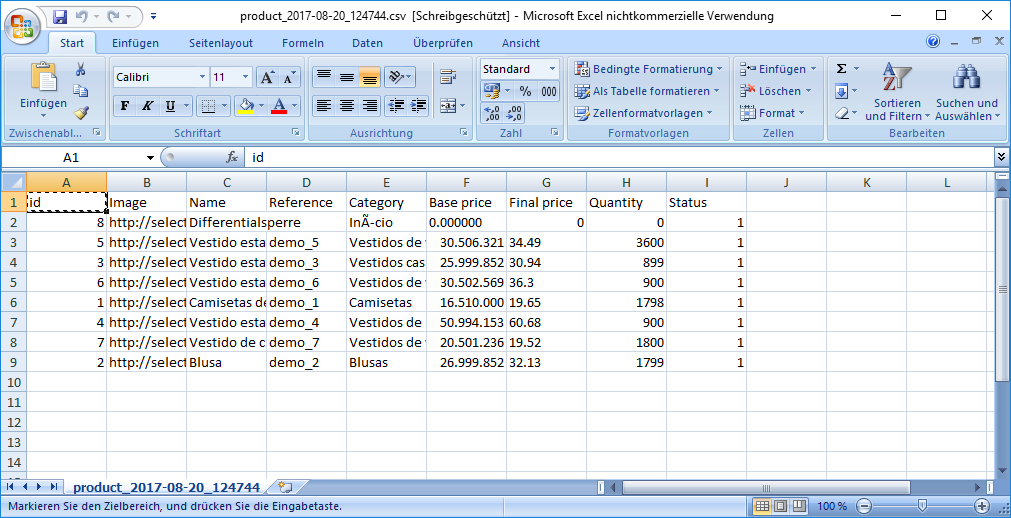The image size is (1011, 518).
Task: Click Increase Decimal icon
Action: point(492,114)
